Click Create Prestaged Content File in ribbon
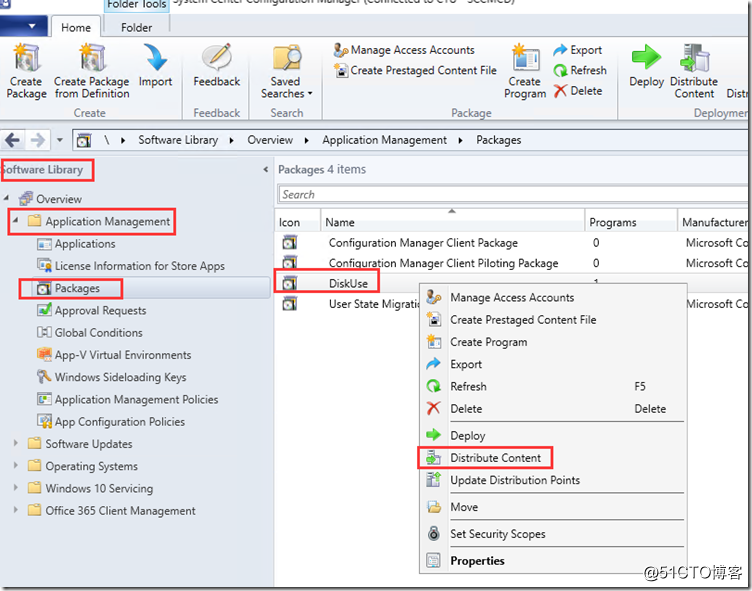The width and height of the screenshot is (752, 591). coord(415,71)
